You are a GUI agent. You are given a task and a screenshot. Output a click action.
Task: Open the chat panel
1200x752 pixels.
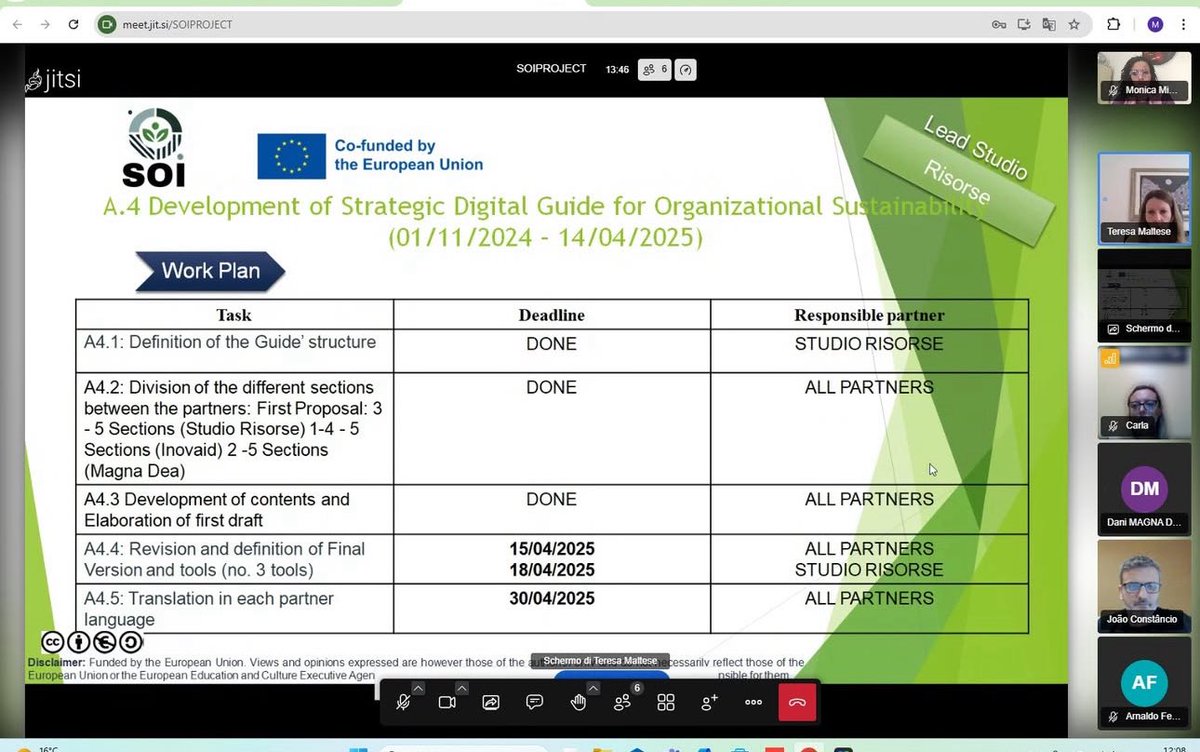click(535, 703)
